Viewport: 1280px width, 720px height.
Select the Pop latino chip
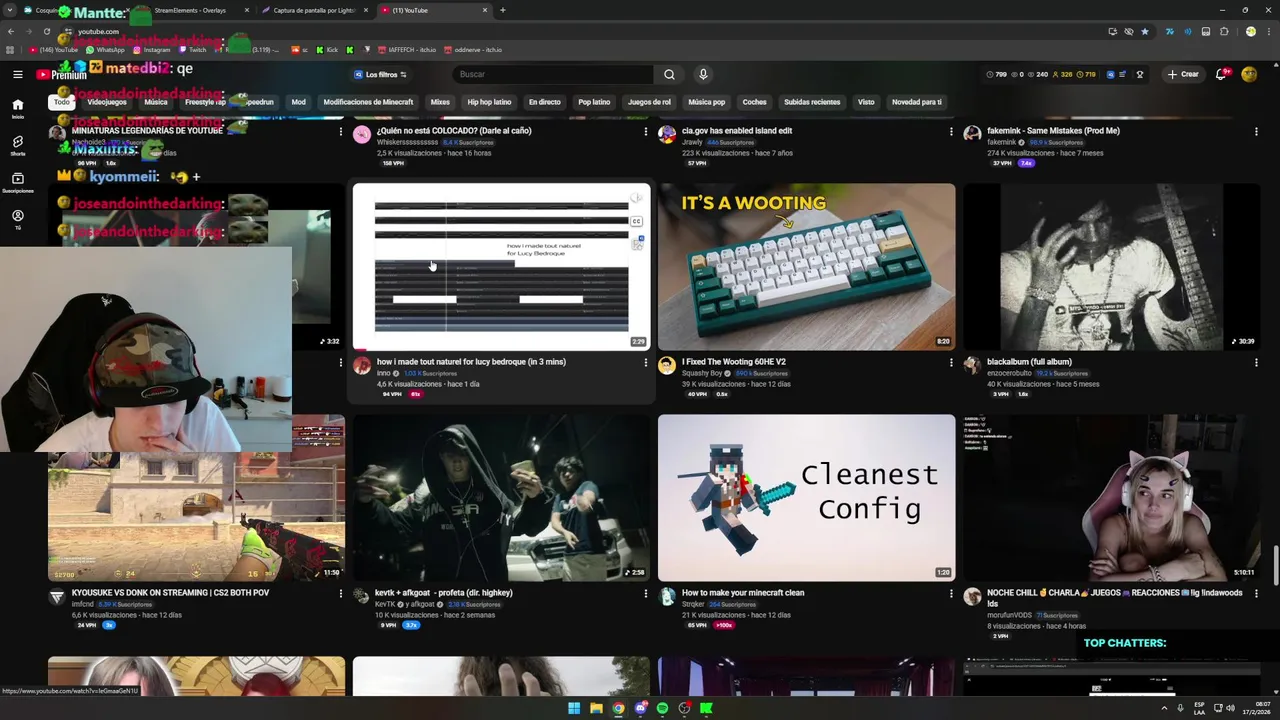[594, 102]
